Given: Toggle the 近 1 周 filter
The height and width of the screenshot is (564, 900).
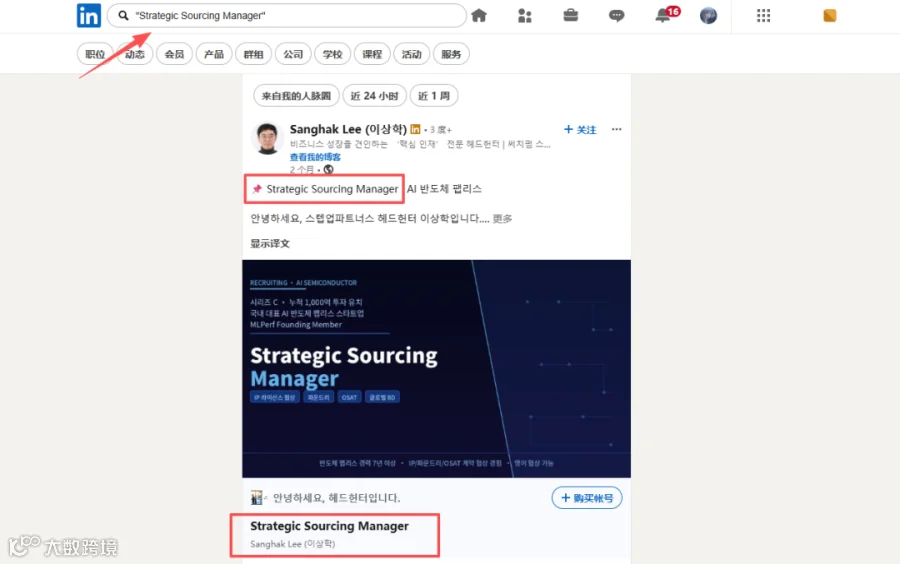Looking at the screenshot, I should click(x=434, y=96).
